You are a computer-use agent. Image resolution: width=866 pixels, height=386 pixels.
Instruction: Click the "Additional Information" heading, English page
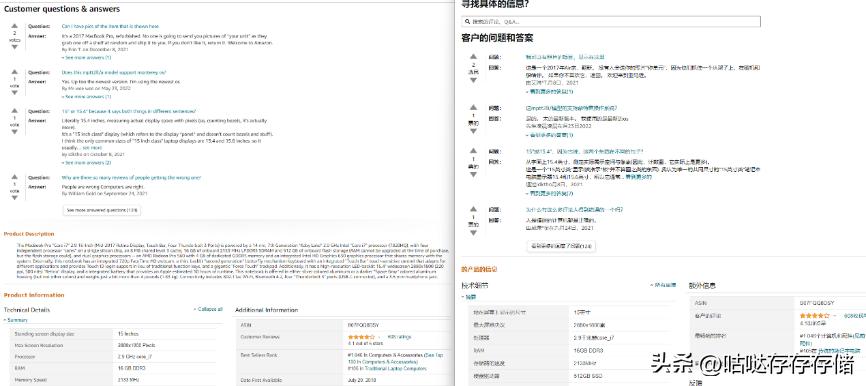point(266,310)
